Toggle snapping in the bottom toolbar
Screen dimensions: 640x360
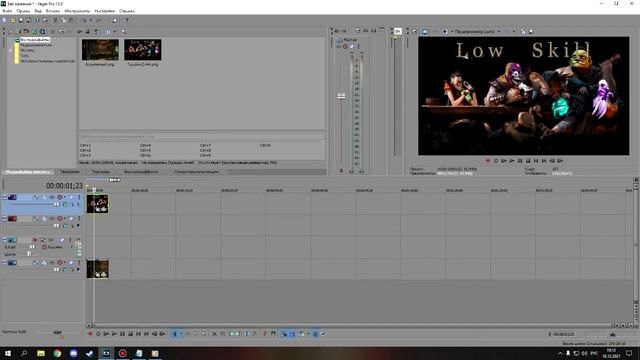click(x=285, y=334)
